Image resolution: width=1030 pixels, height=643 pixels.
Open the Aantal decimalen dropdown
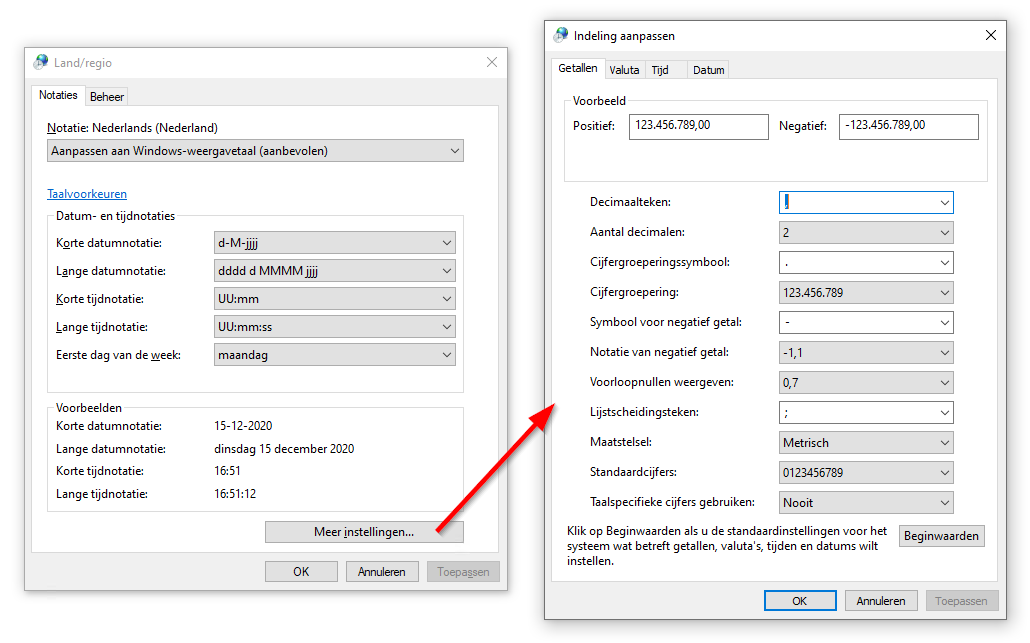point(866,233)
